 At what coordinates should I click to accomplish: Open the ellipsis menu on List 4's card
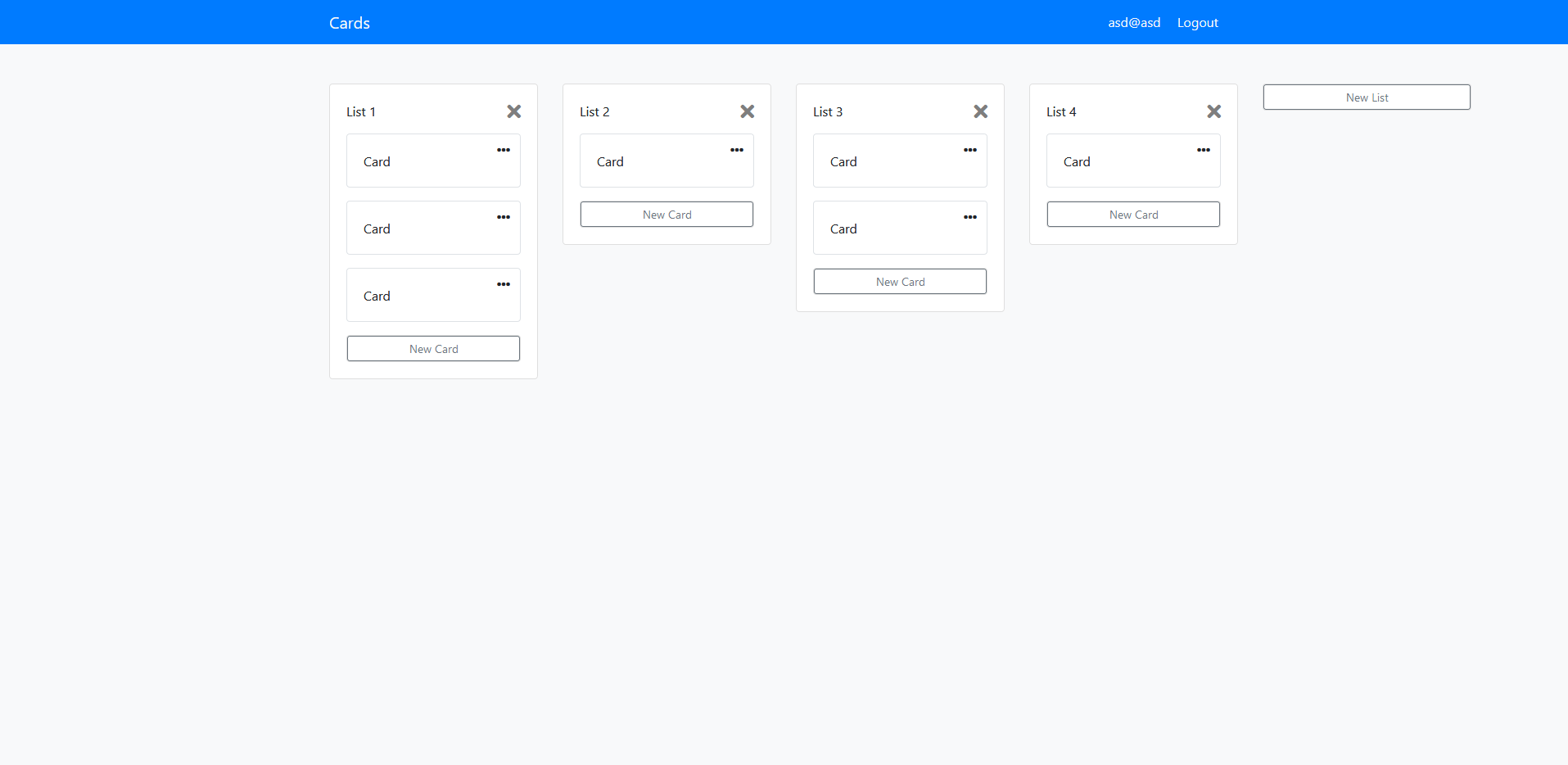click(x=1204, y=150)
